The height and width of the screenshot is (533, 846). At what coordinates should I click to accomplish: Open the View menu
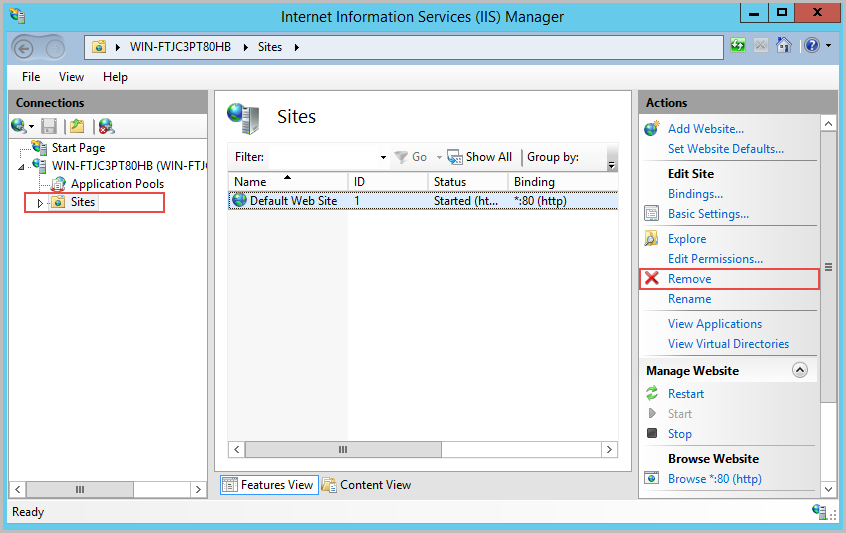[x=71, y=77]
